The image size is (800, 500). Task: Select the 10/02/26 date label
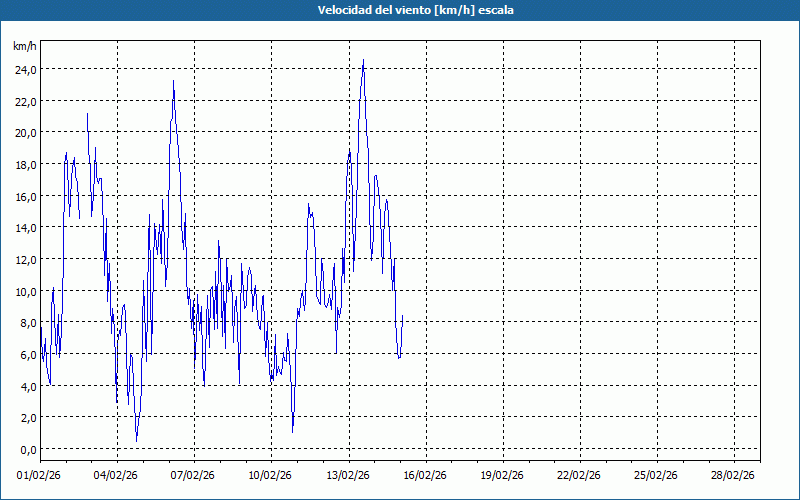point(271,476)
